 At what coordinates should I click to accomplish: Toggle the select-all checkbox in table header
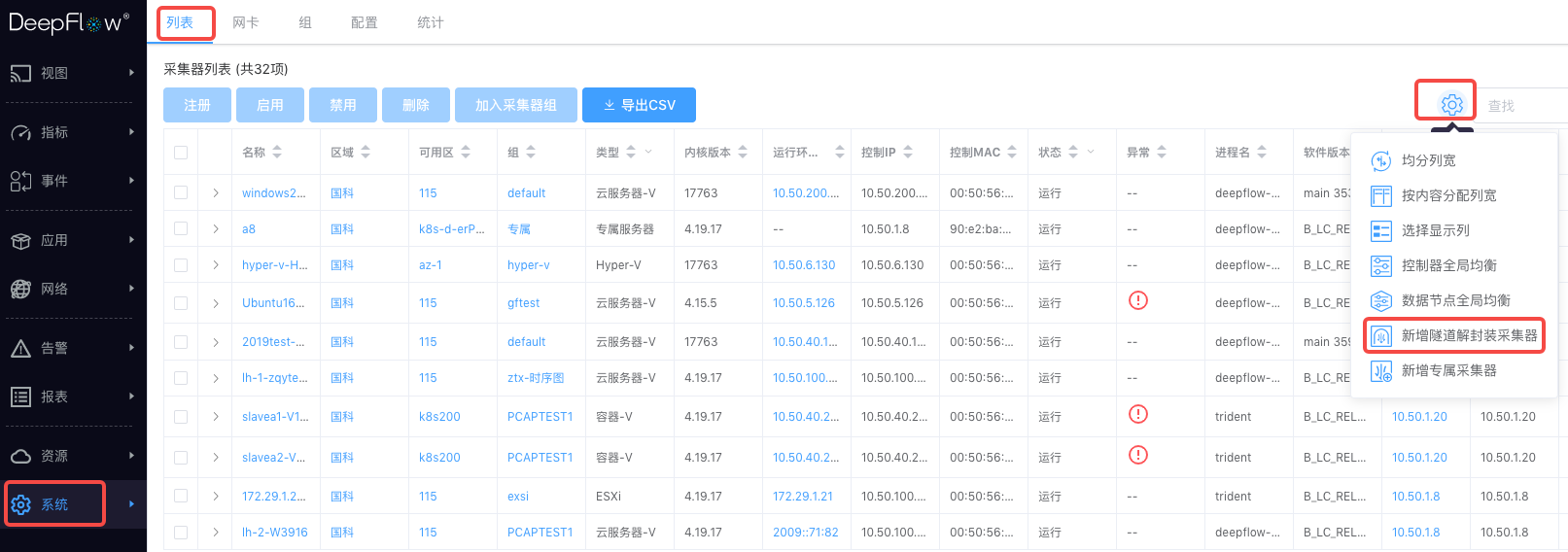[181, 153]
